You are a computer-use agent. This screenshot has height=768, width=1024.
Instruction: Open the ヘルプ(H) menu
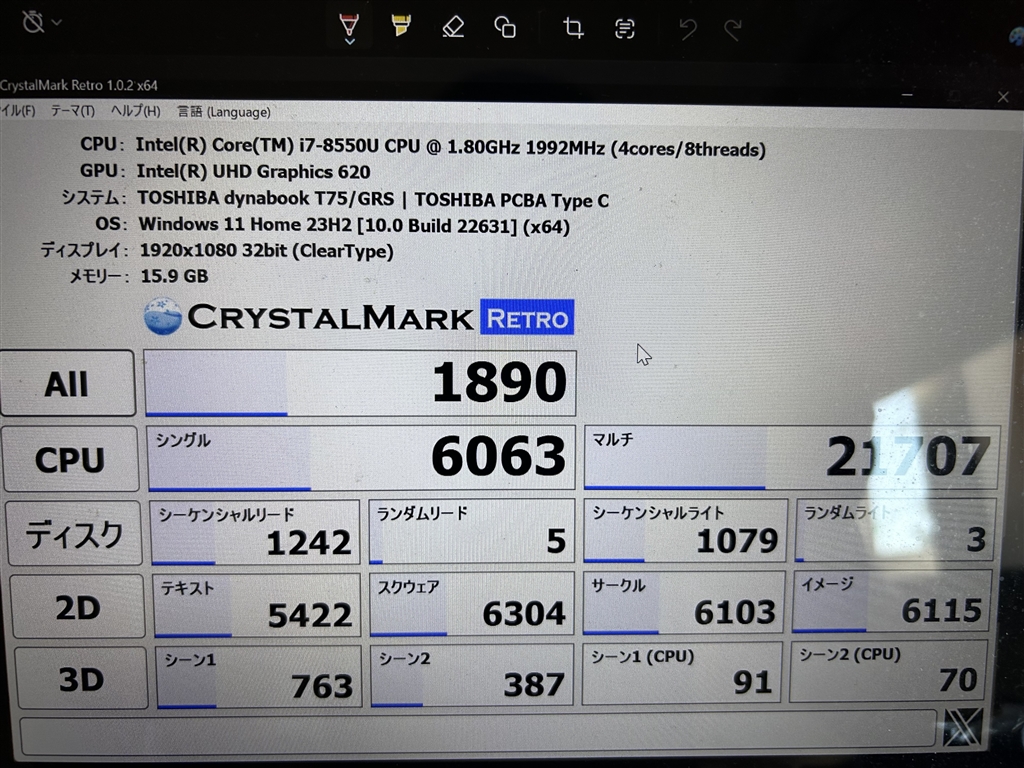click(x=135, y=111)
